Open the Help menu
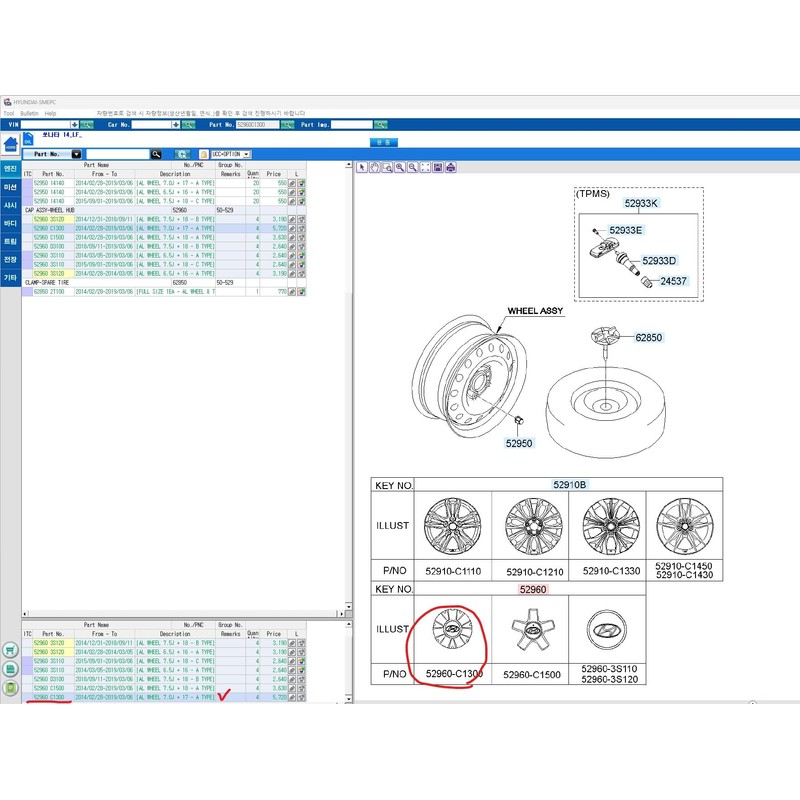Screen dimensions: 800x800 point(50,113)
